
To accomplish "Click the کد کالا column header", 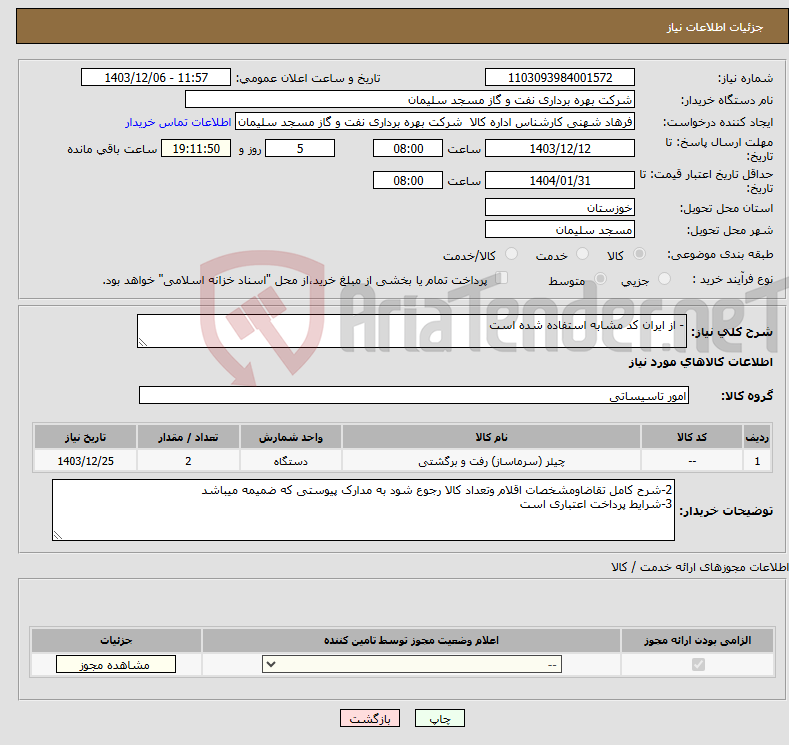I will coord(692,437).
